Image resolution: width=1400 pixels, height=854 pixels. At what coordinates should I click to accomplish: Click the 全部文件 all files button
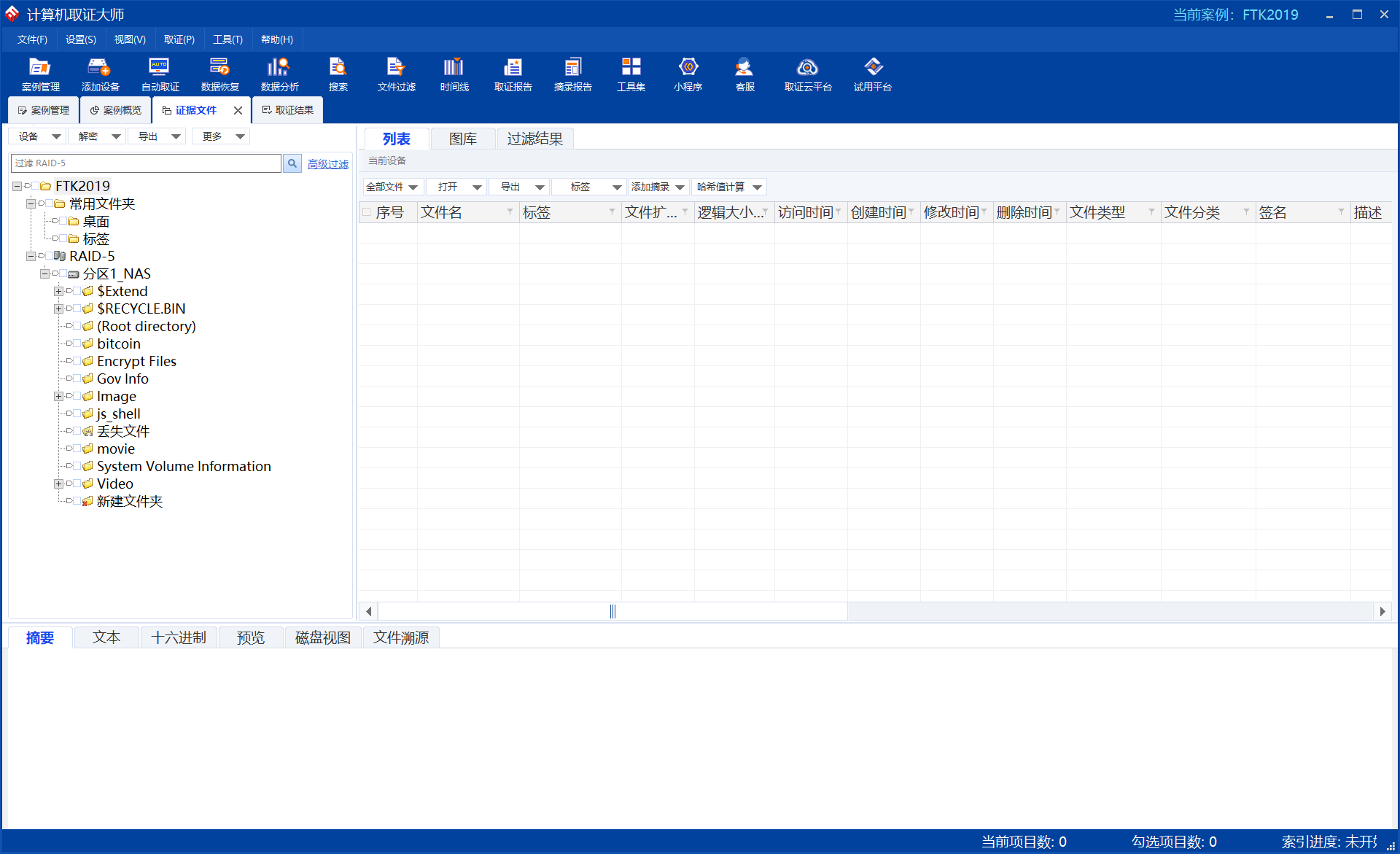pos(384,187)
